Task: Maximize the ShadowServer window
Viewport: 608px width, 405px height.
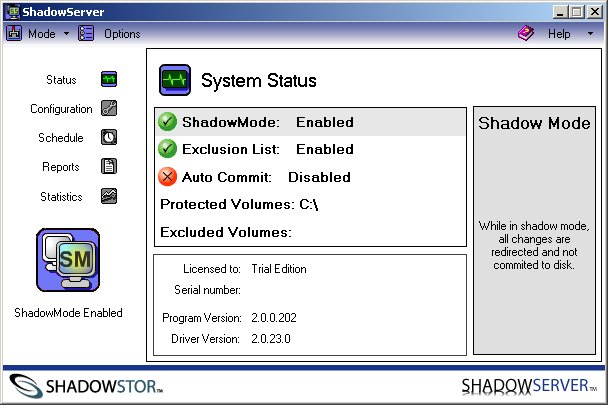Action: 577,12
